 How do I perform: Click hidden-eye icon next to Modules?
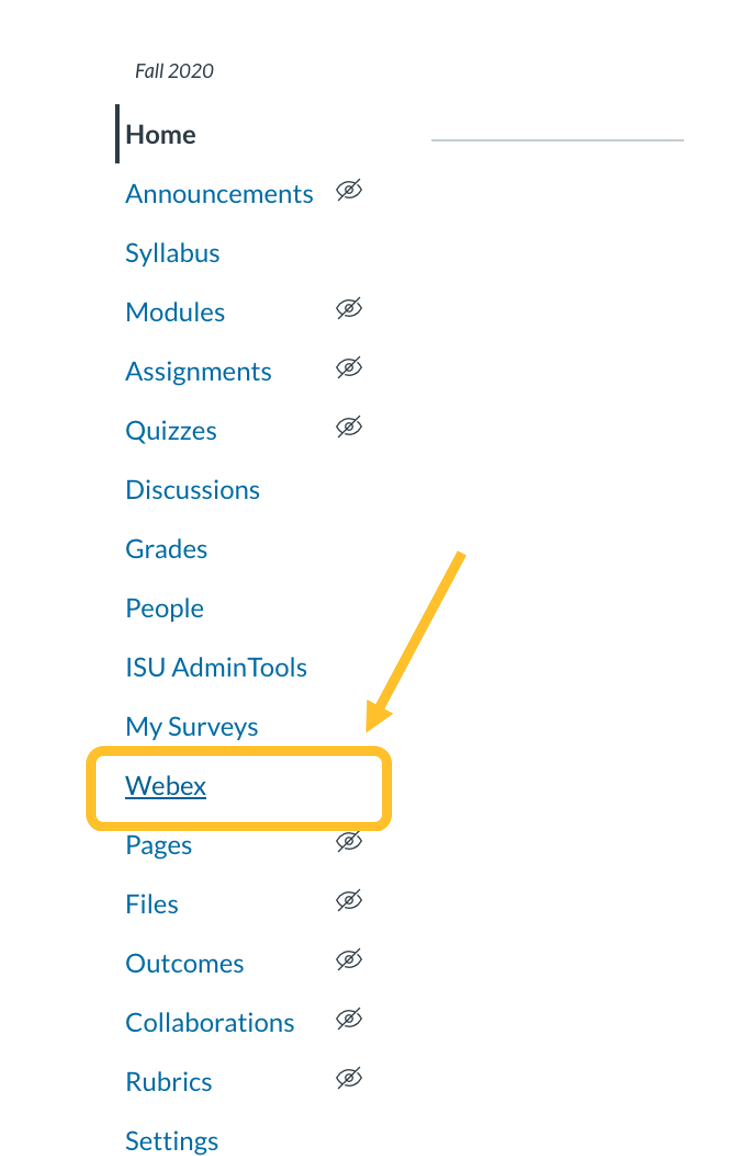click(x=348, y=309)
